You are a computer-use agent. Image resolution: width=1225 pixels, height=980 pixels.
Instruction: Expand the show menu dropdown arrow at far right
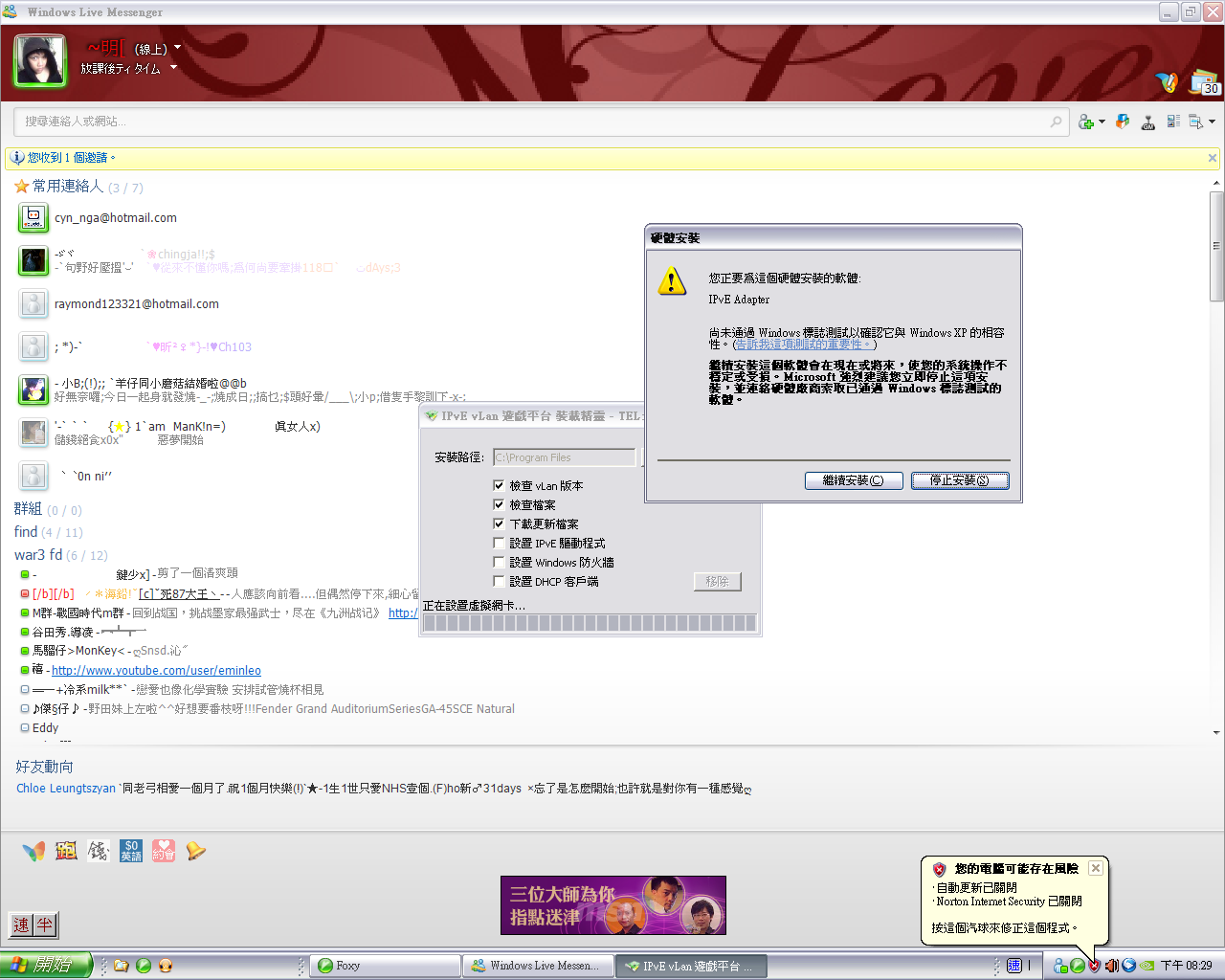point(1212,122)
